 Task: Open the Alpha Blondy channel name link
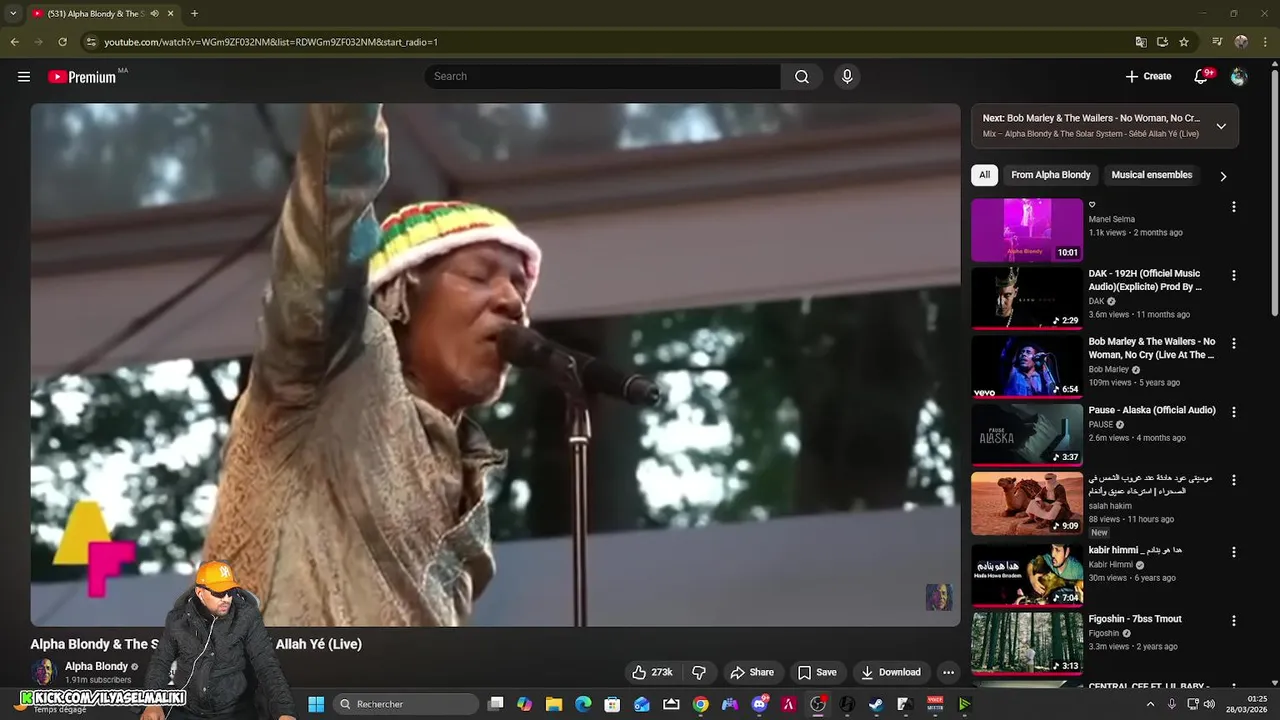(x=96, y=666)
